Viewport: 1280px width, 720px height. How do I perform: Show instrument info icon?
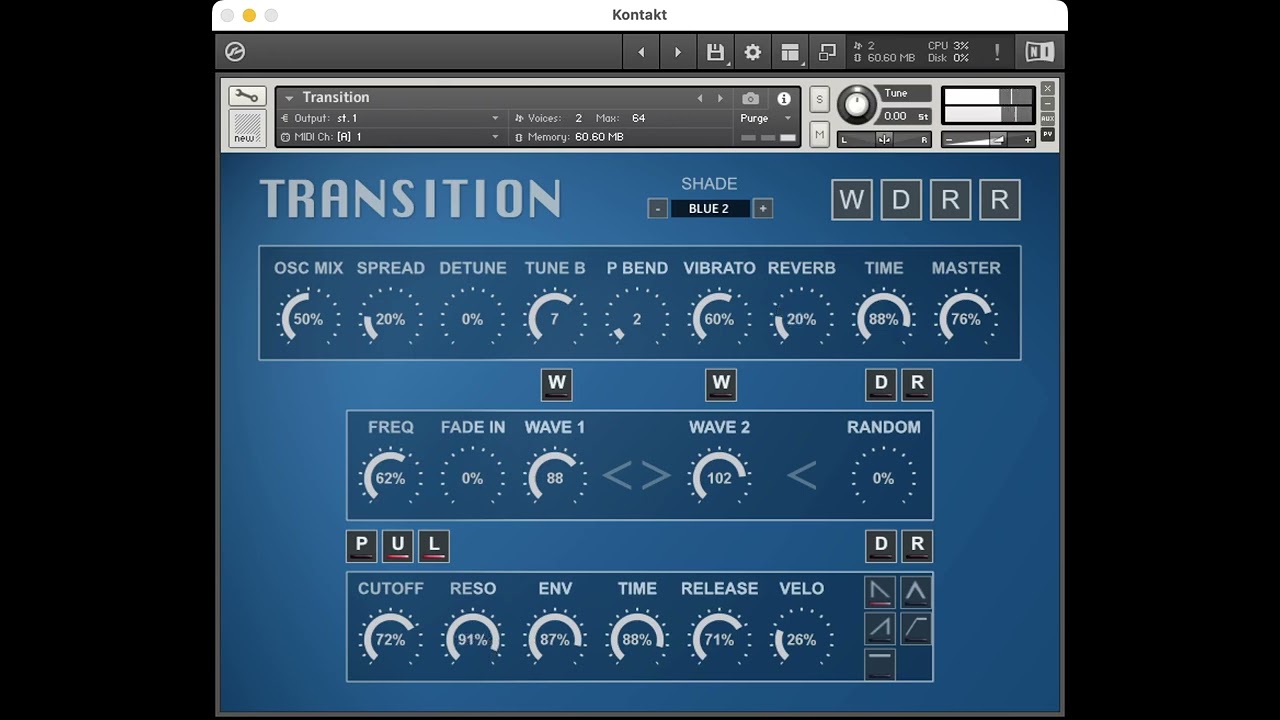click(784, 98)
